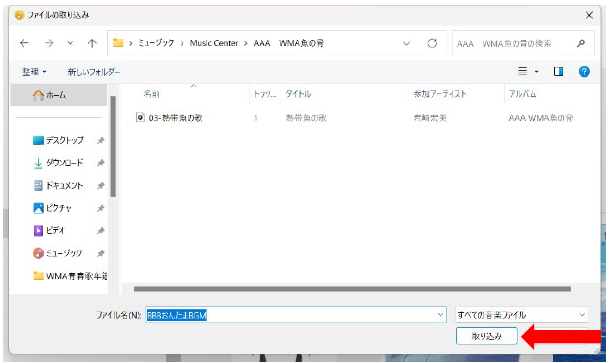610x363 pixels.
Task: Expand the file name history dropdown
Action: [x=440, y=314]
